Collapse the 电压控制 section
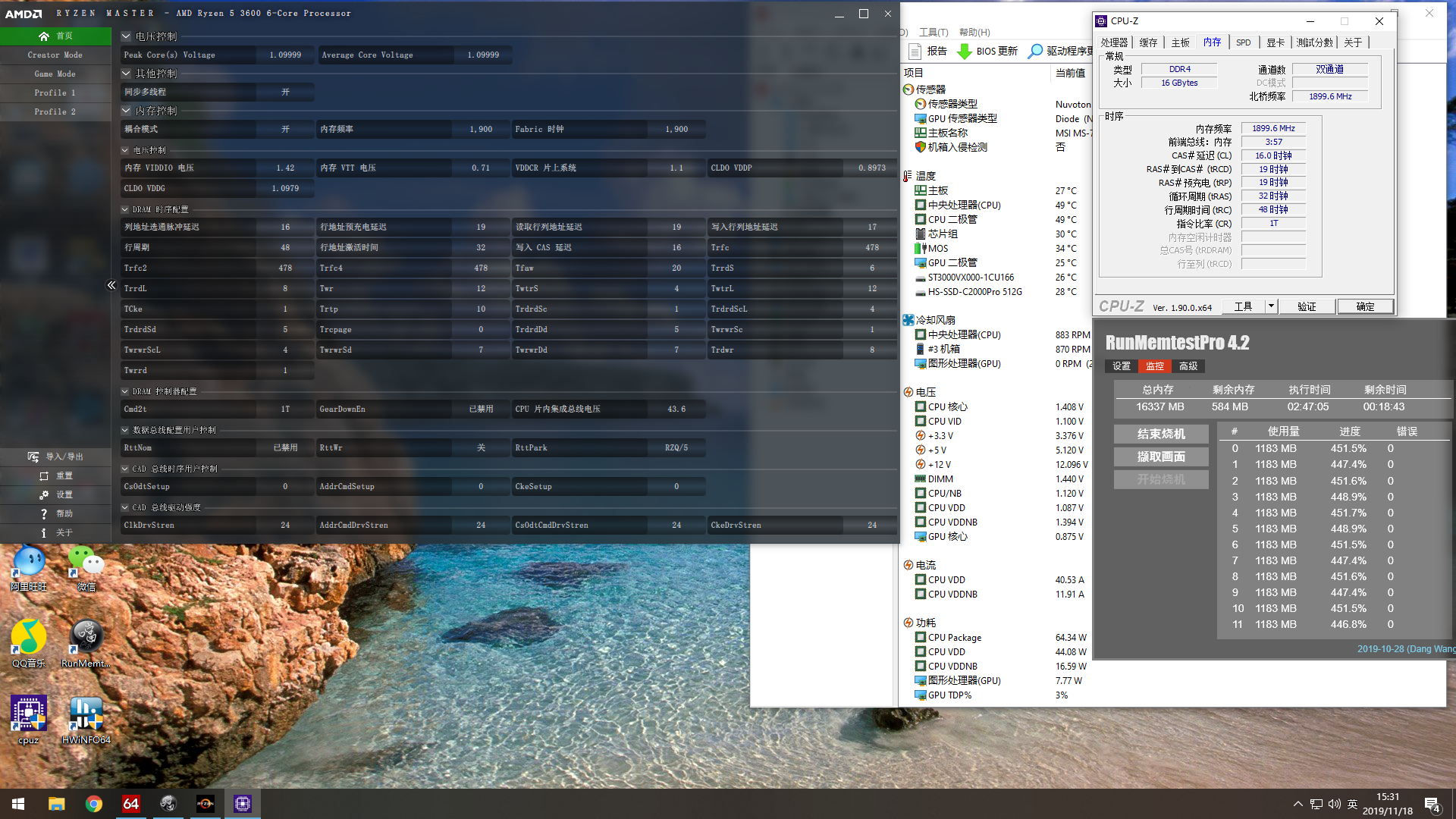The image size is (1456, 819). pos(126,36)
